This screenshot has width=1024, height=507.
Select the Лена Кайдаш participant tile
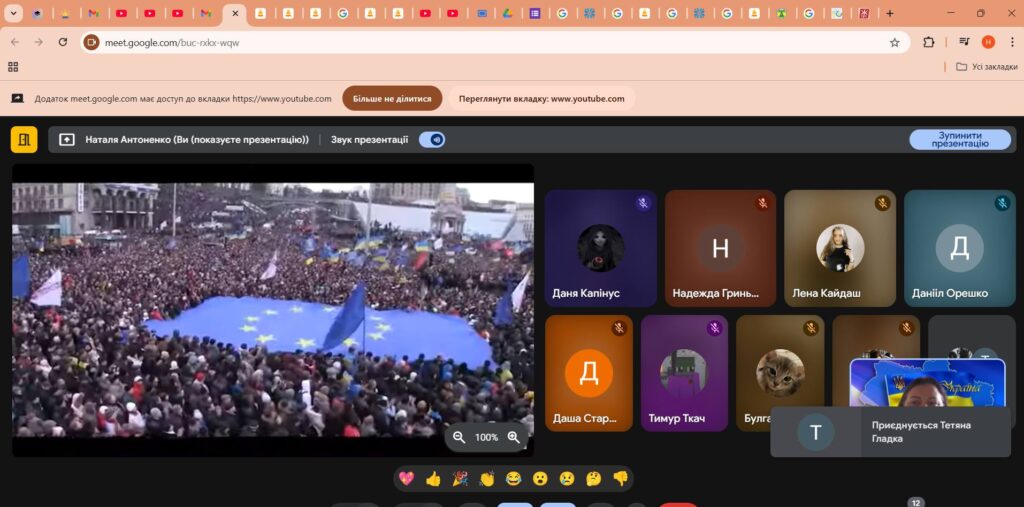pyautogui.click(x=840, y=248)
